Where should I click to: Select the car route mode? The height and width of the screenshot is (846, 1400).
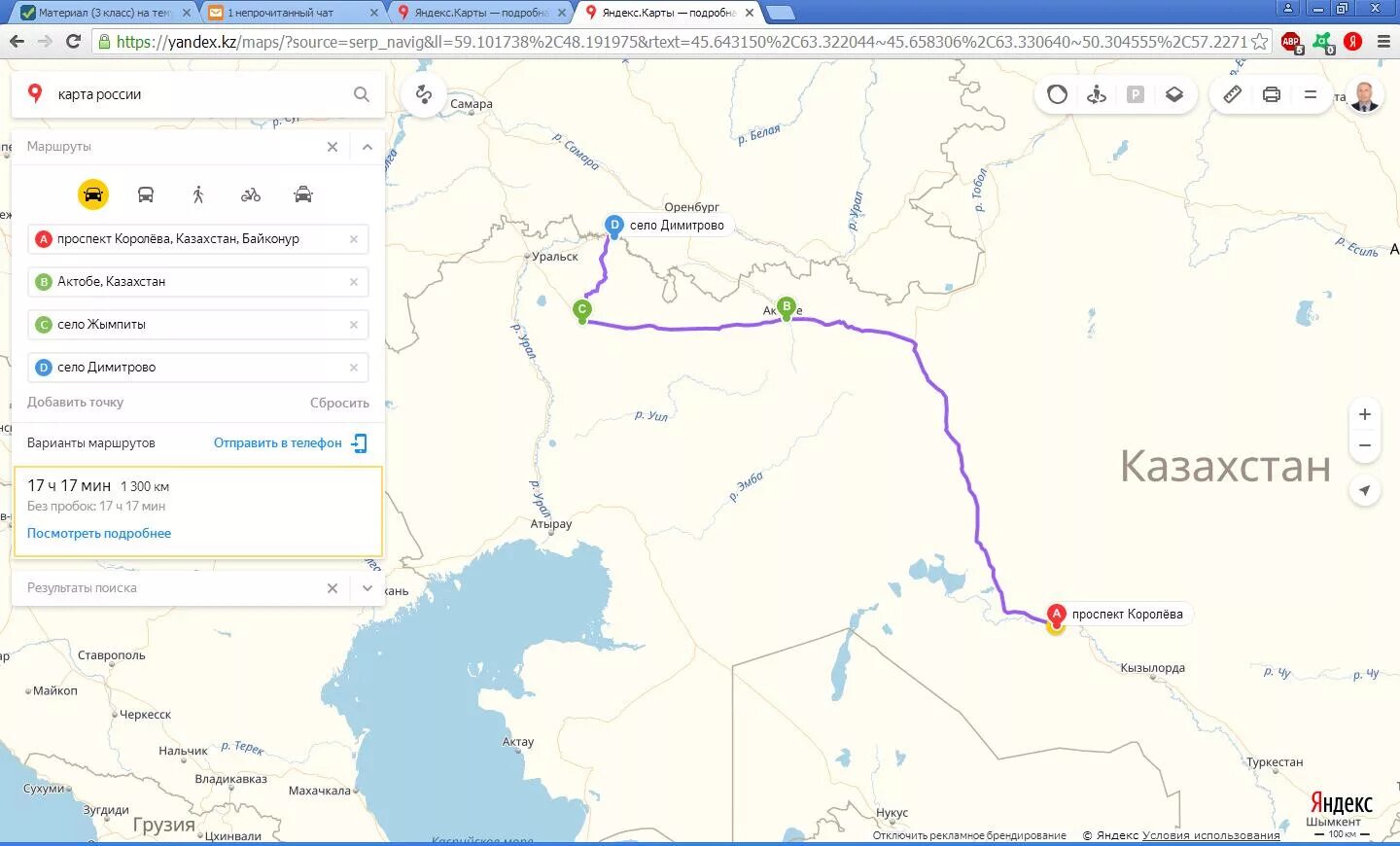[x=93, y=194]
